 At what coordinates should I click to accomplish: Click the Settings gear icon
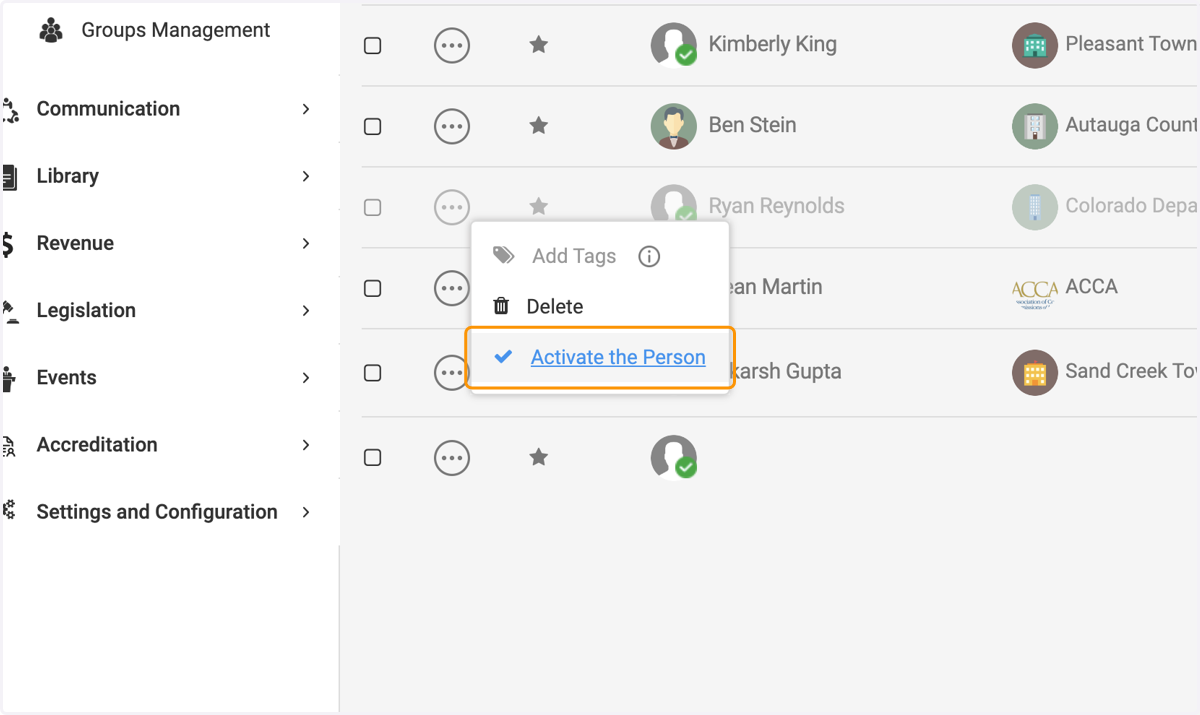point(9,511)
